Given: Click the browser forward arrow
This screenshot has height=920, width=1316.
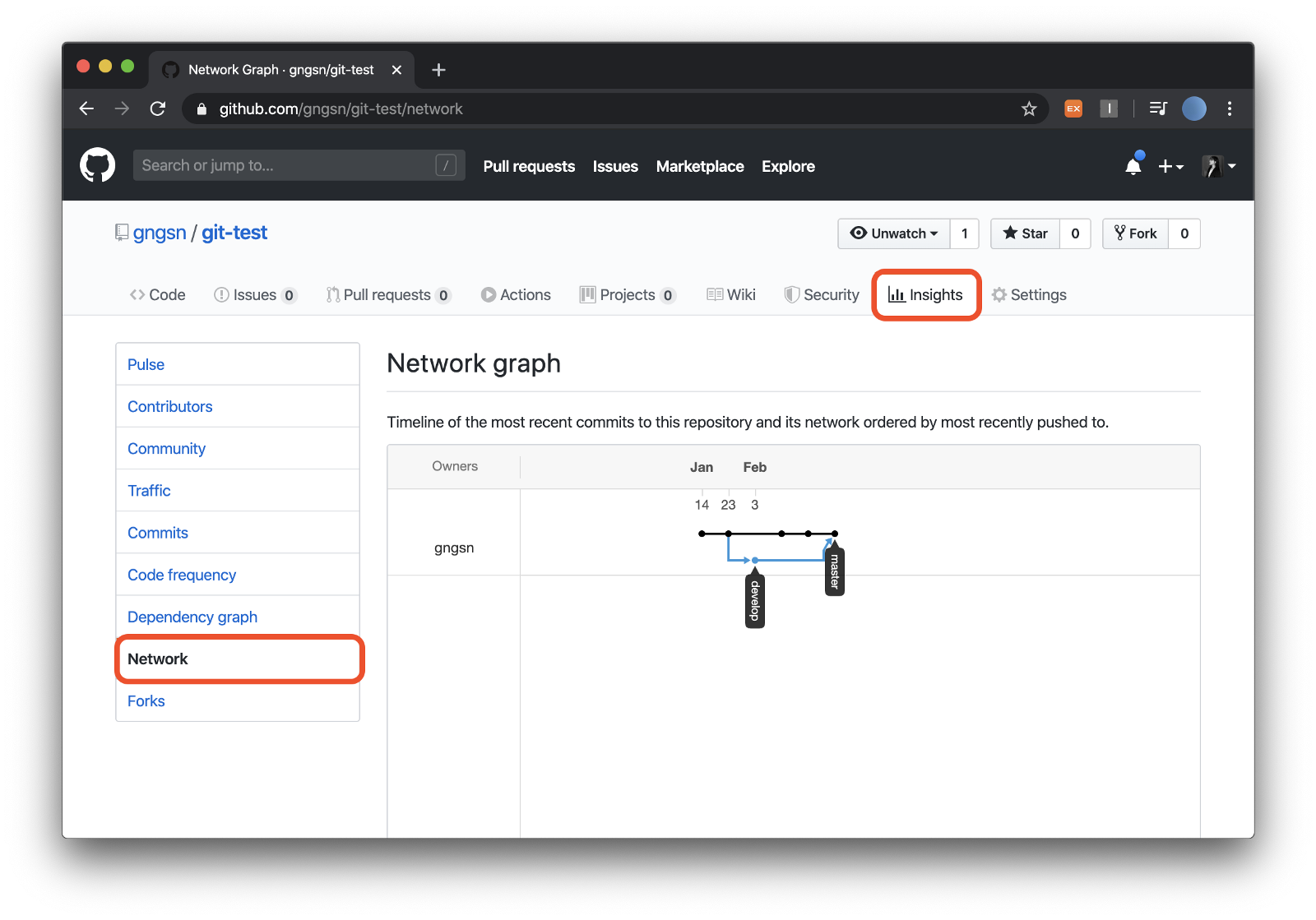Looking at the screenshot, I should (122, 109).
